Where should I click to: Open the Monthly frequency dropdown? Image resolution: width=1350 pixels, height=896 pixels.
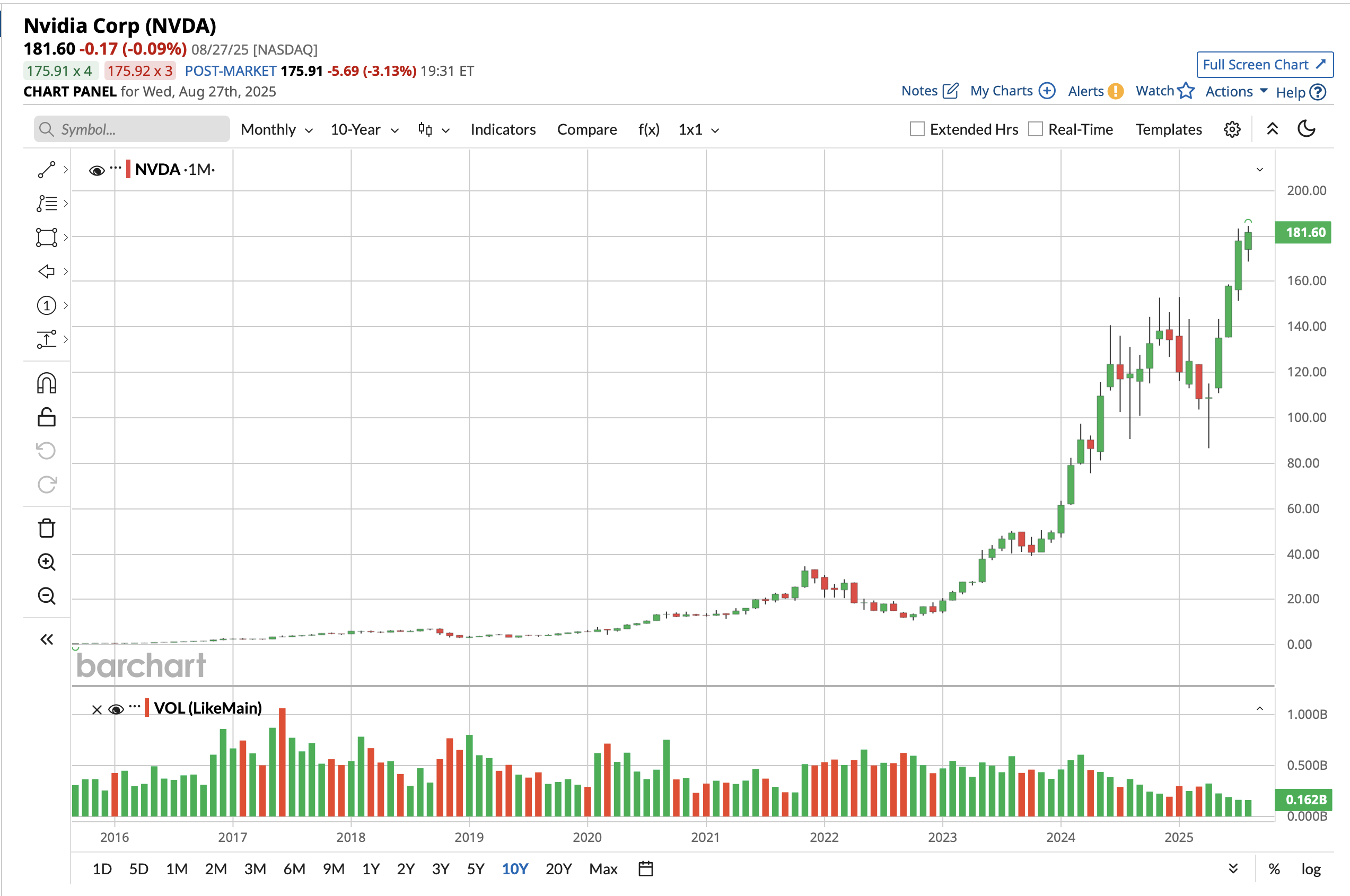(x=277, y=130)
